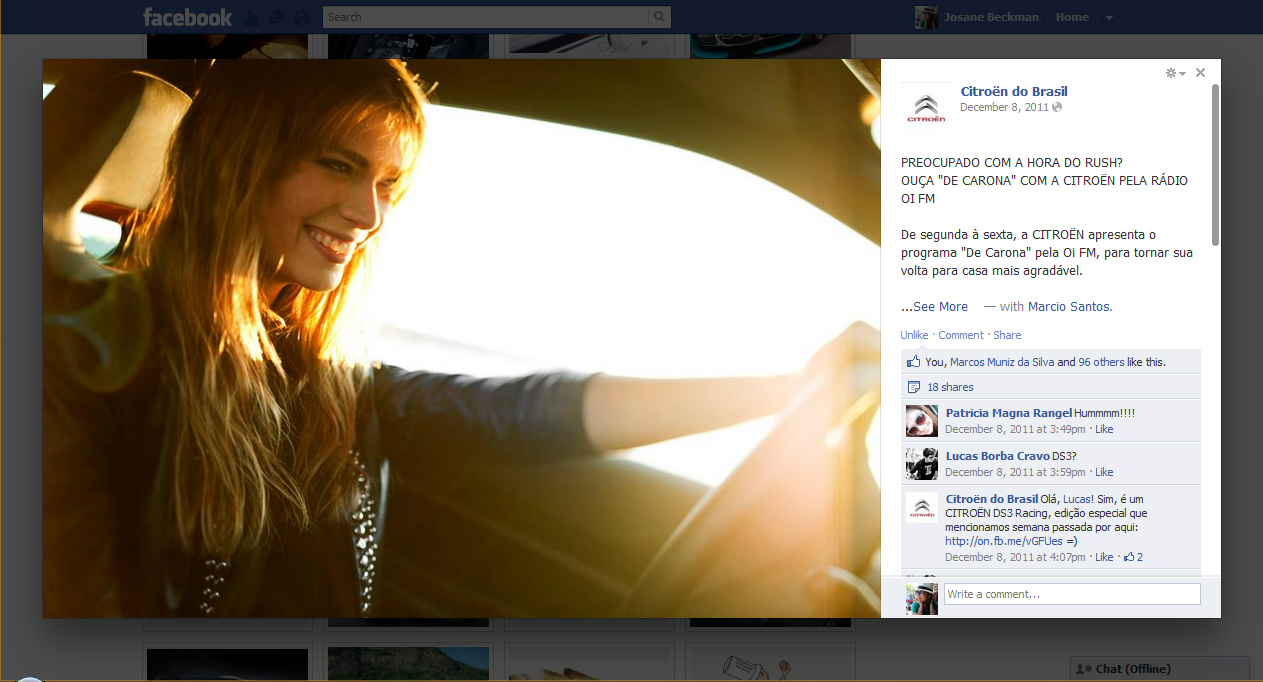The height and width of the screenshot is (682, 1263).
Task: Click the comments panel scrollbar
Action: point(1215,165)
